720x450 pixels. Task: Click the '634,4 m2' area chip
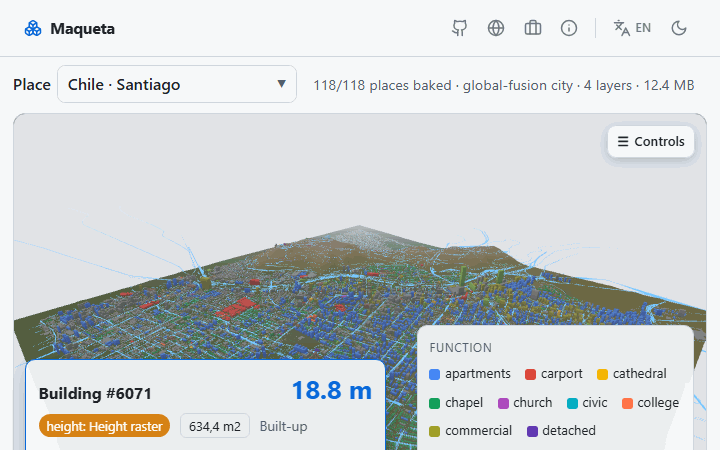[214, 427]
